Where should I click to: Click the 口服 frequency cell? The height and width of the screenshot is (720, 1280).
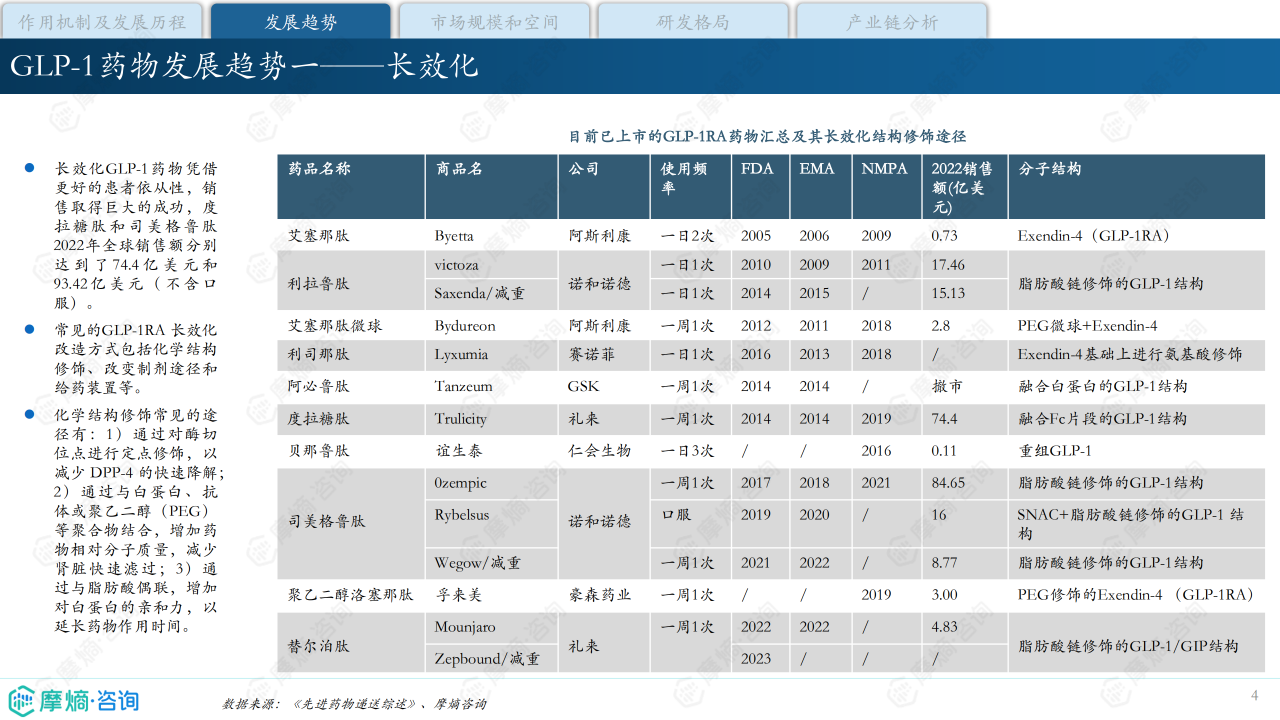(691, 523)
